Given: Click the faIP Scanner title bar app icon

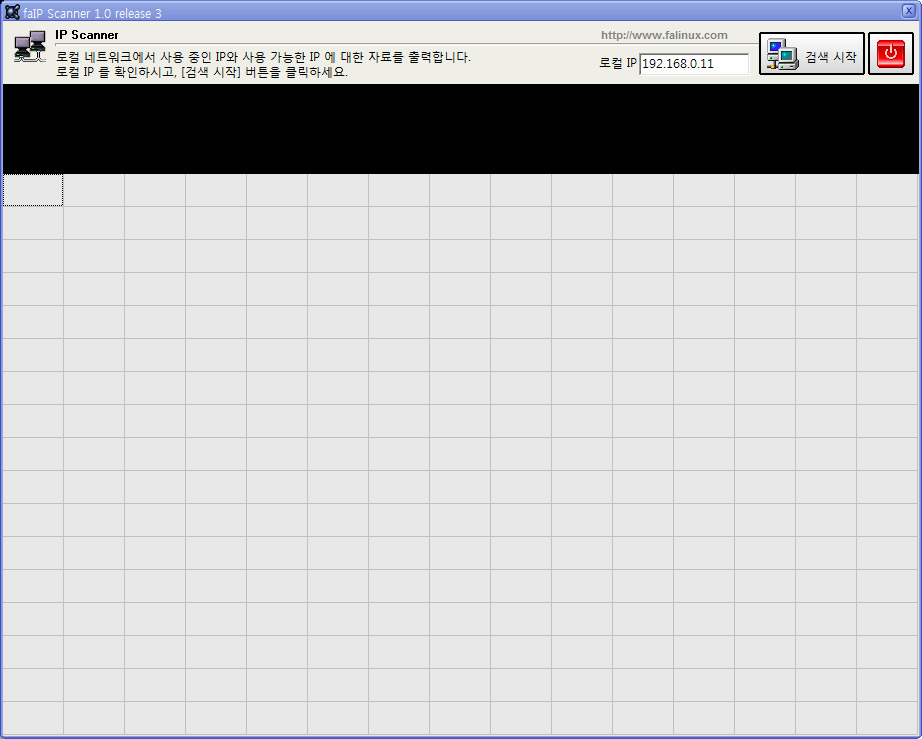Looking at the screenshot, I should point(12,12).
